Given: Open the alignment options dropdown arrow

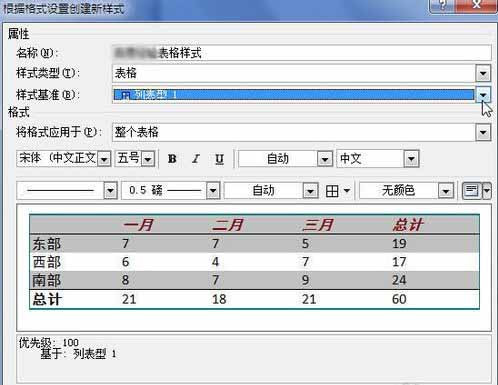Looking at the screenshot, I should [487, 191].
